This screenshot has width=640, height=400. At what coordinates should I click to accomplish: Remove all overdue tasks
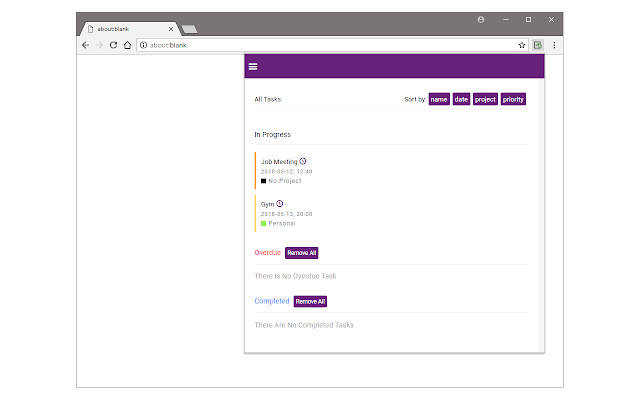(302, 253)
